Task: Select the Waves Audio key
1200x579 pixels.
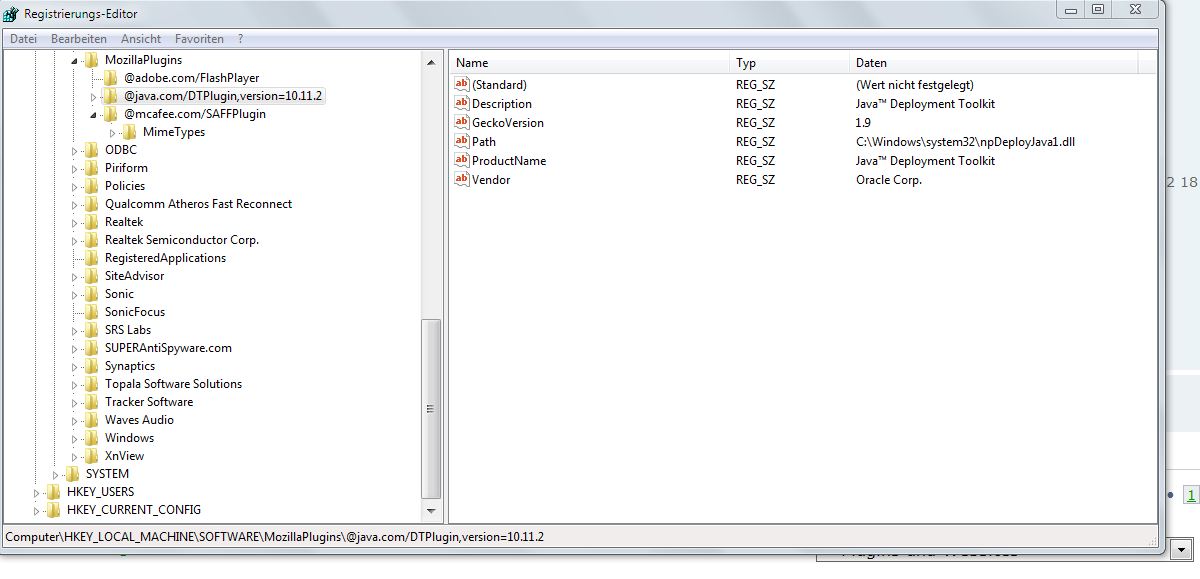Action: [x=139, y=420]
